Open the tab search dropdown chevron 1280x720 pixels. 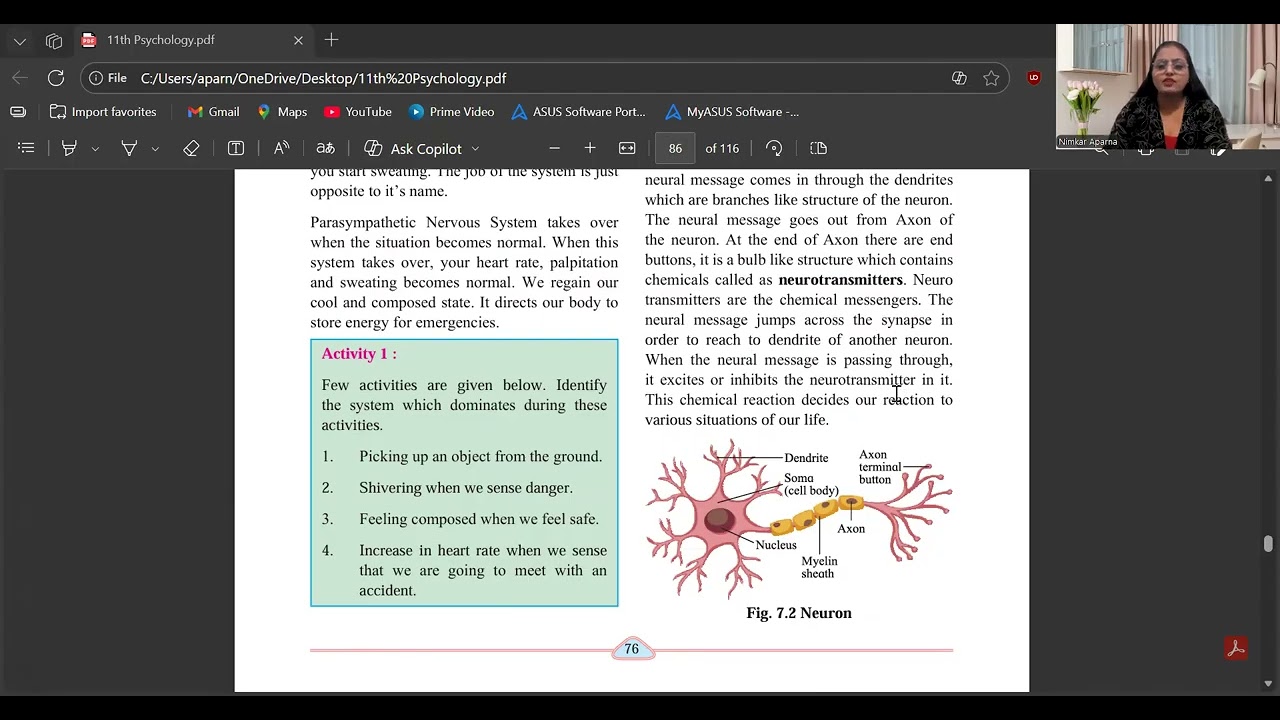point(20,41)
